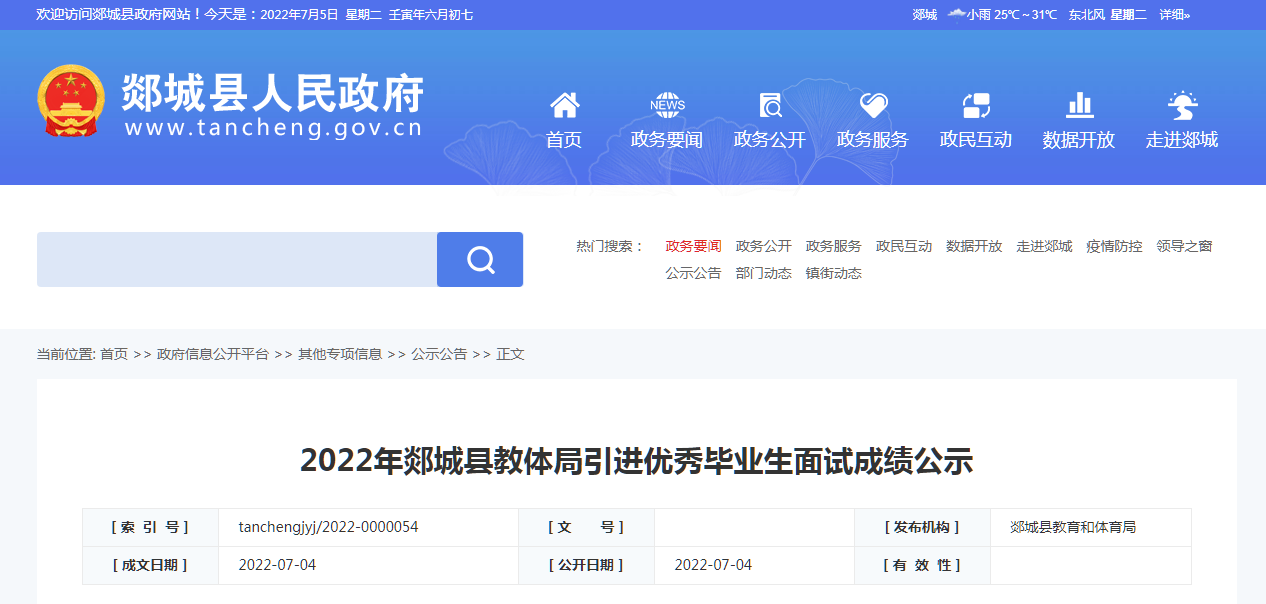
Task: Open the 首页 navigation menu item
Action: point(564,140)
